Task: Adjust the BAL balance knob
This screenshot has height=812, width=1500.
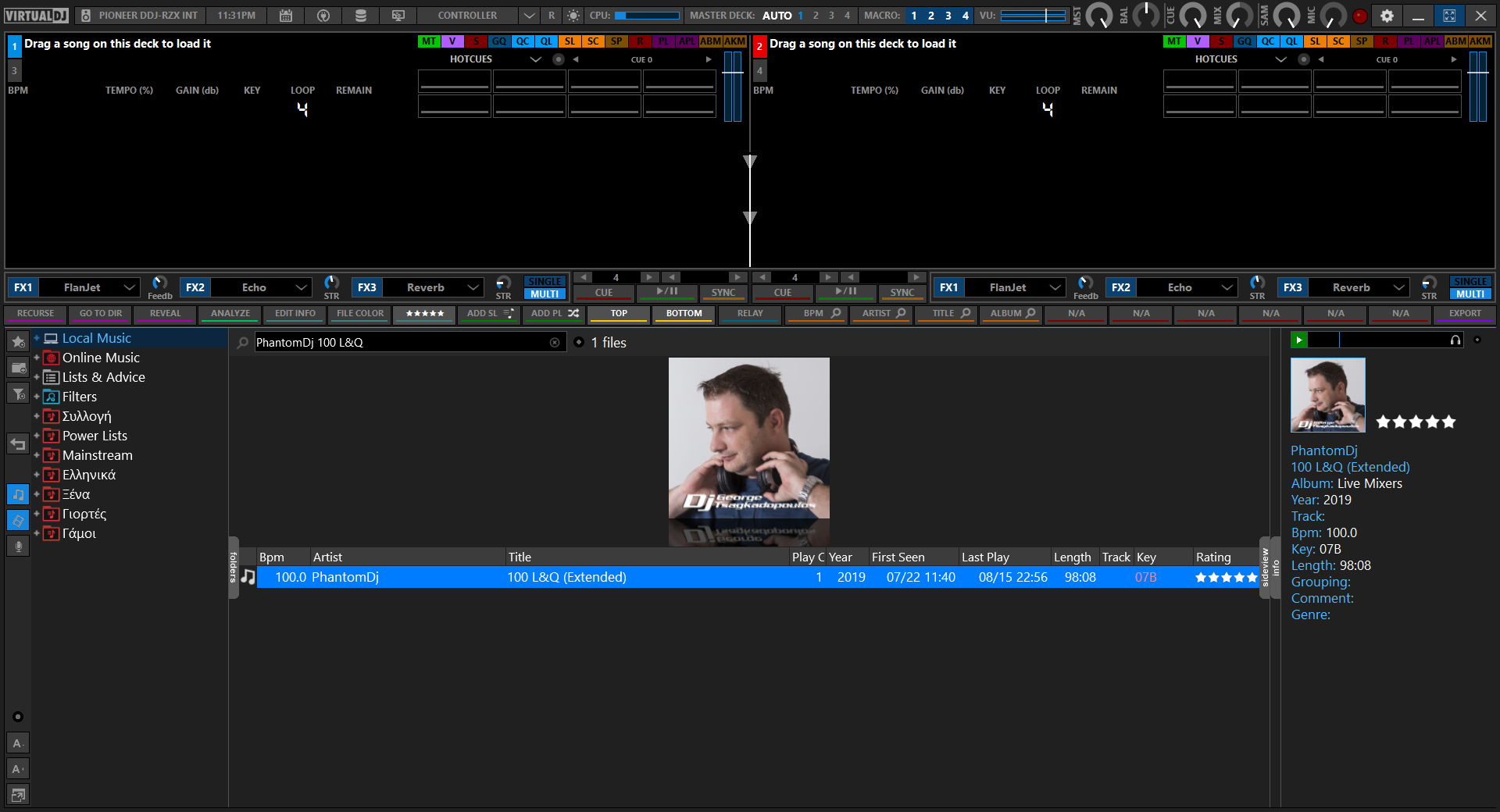Action: tap(1145, 16)
